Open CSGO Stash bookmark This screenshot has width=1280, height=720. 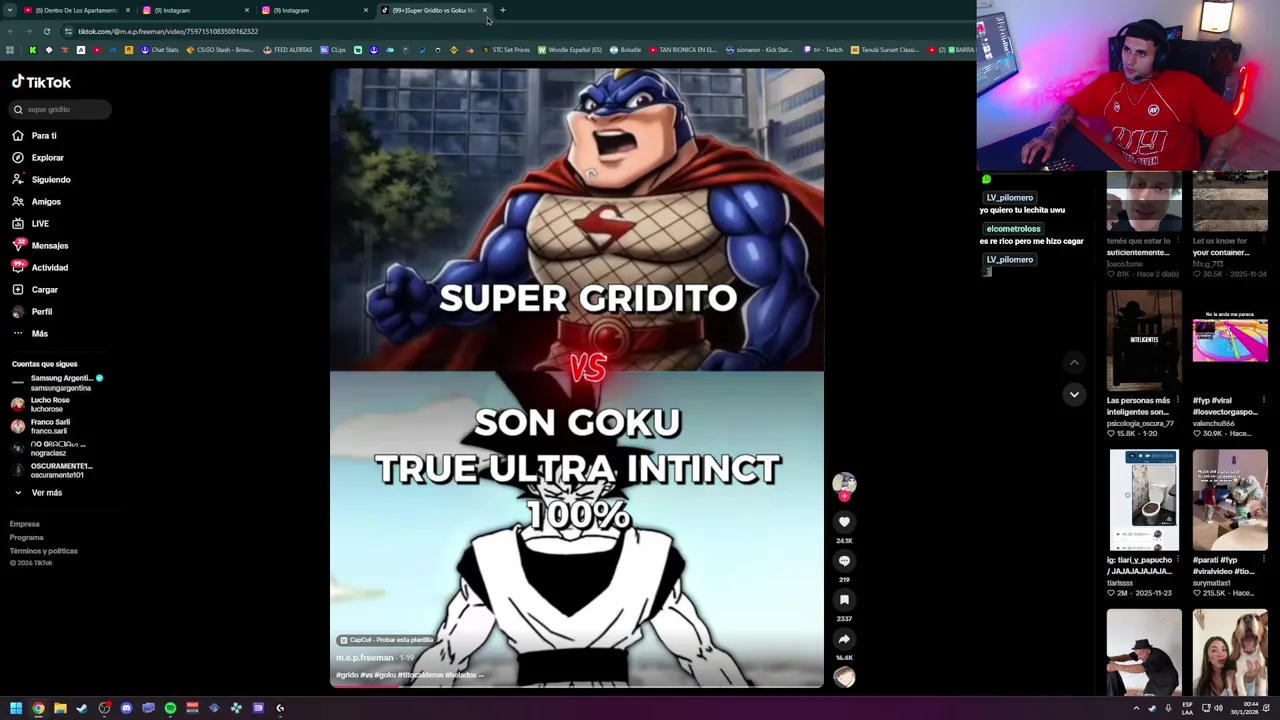tap(220, 49)
